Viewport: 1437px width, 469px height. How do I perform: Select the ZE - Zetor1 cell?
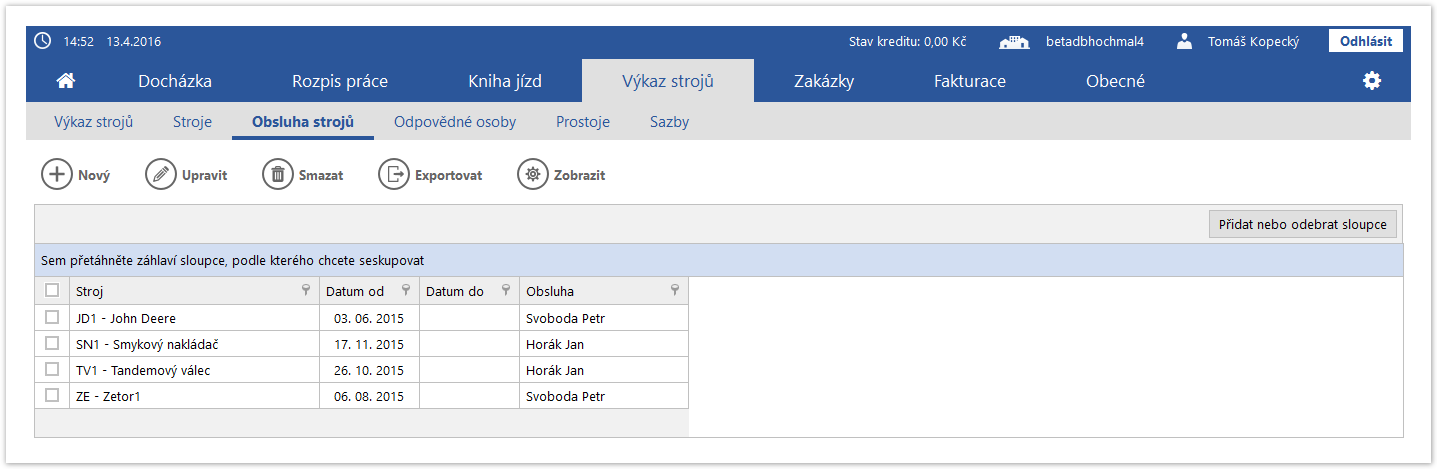(194, 396)
